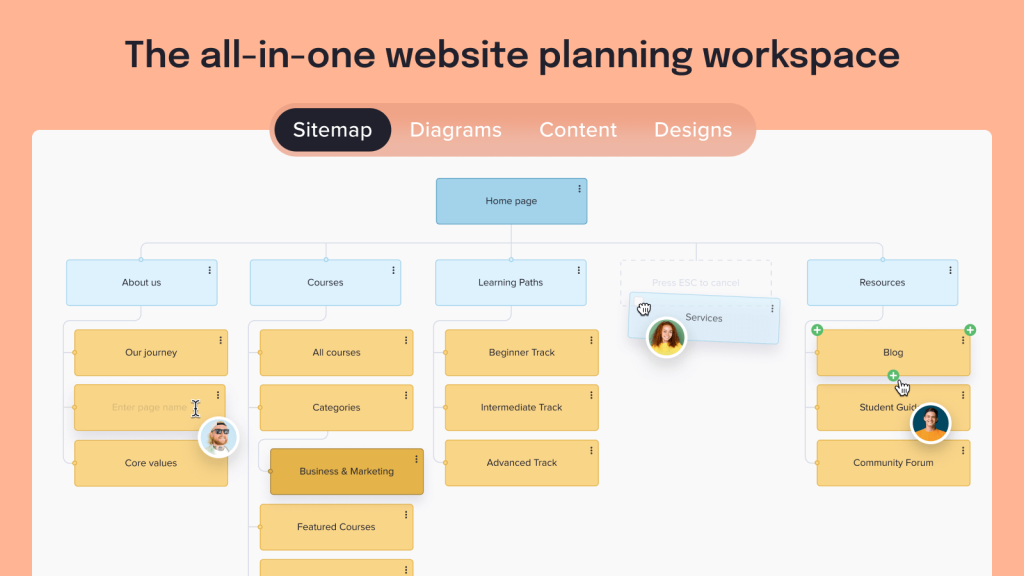This screenshot has width=1024, height=576.
Task: Select the Sitemap tab
Action: pyautogui.click(x=332, y=130)
